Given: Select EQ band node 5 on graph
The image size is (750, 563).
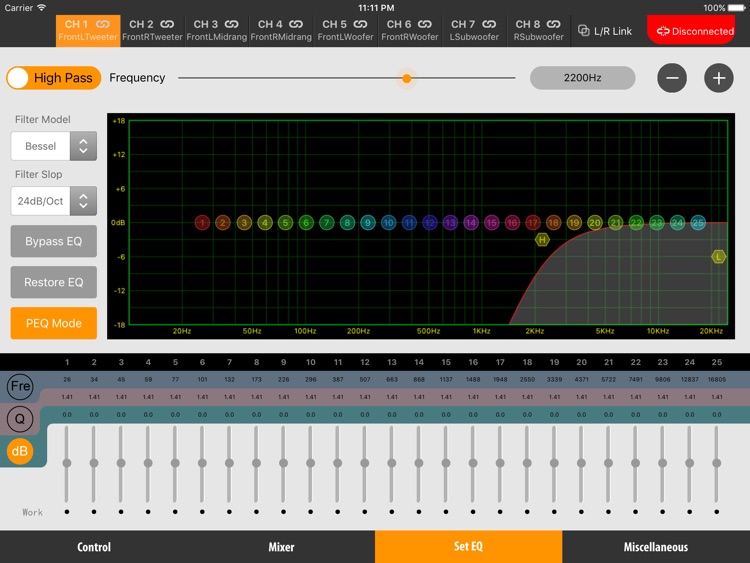Looking at the screenshot, I should click(x=286, y=222).
